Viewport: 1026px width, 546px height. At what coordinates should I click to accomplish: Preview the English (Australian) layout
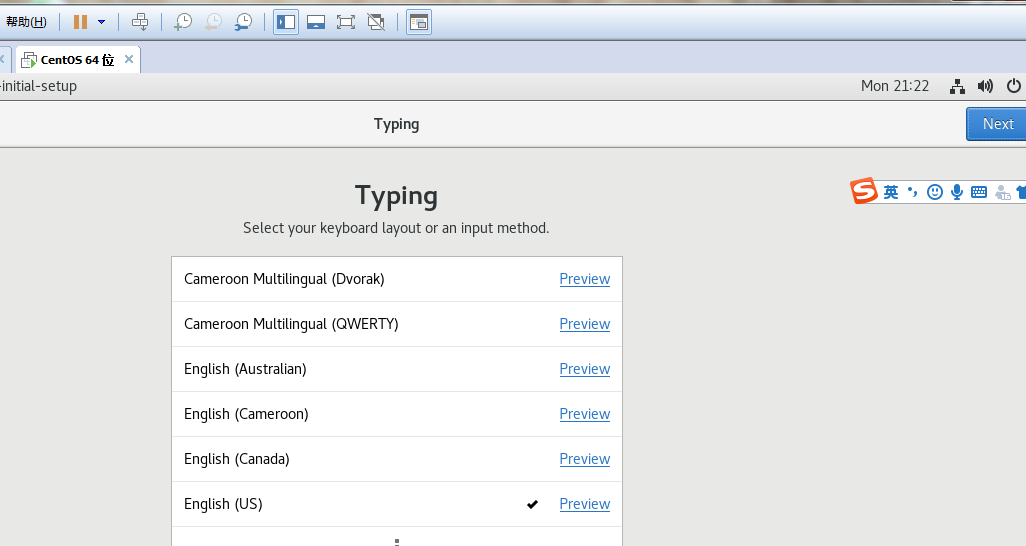click(x=584, y=370)
